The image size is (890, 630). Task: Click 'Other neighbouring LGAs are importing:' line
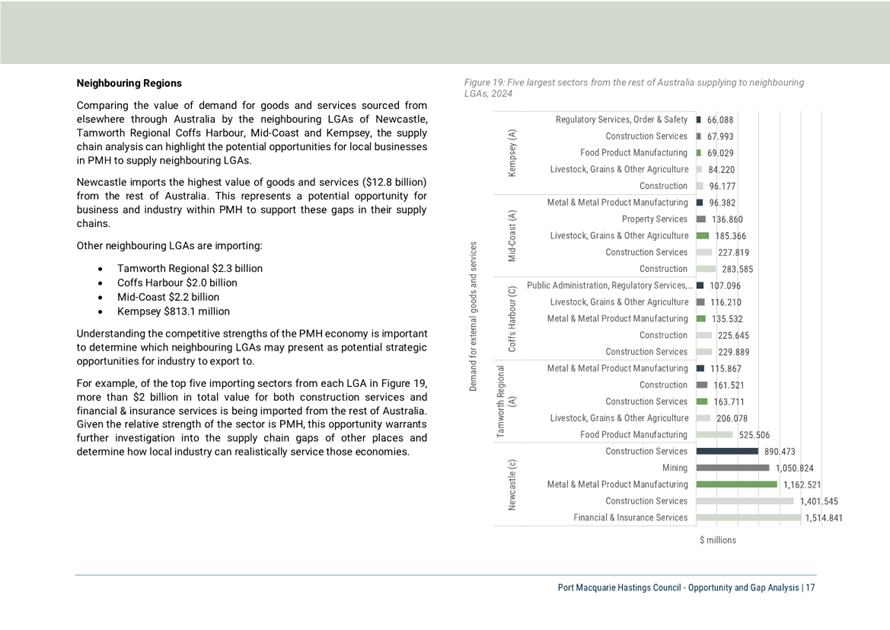tap(169, 246)
